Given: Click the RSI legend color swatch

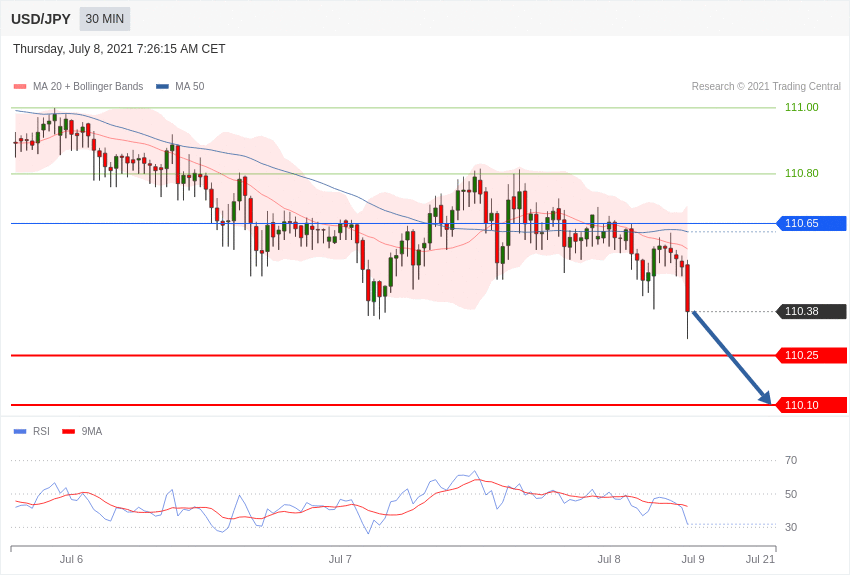Looking at the screenshot, I should point(20,432).
